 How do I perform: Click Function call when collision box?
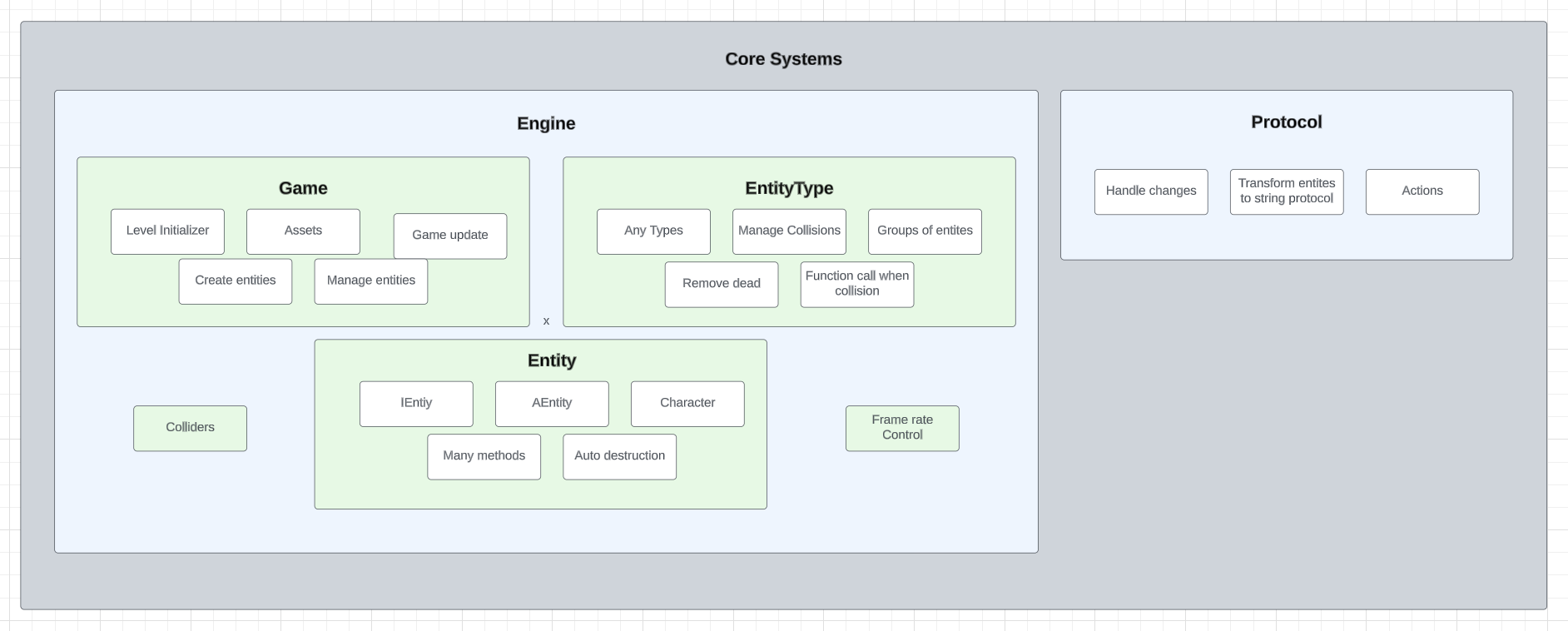[857, 285]
